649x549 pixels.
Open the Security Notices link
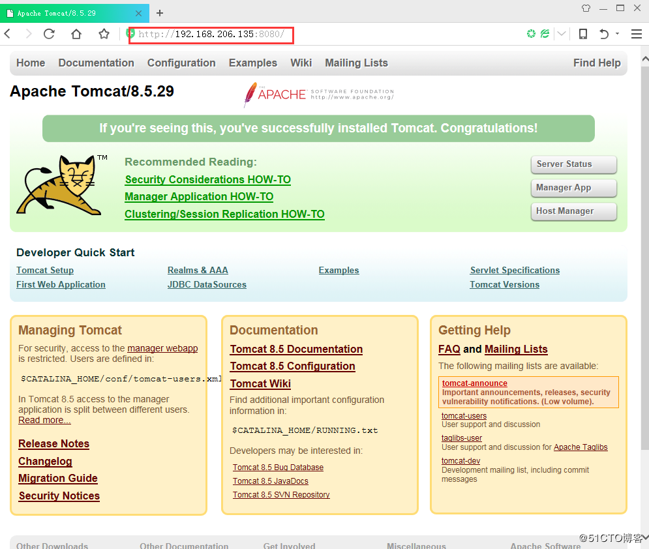click(59, 496)
